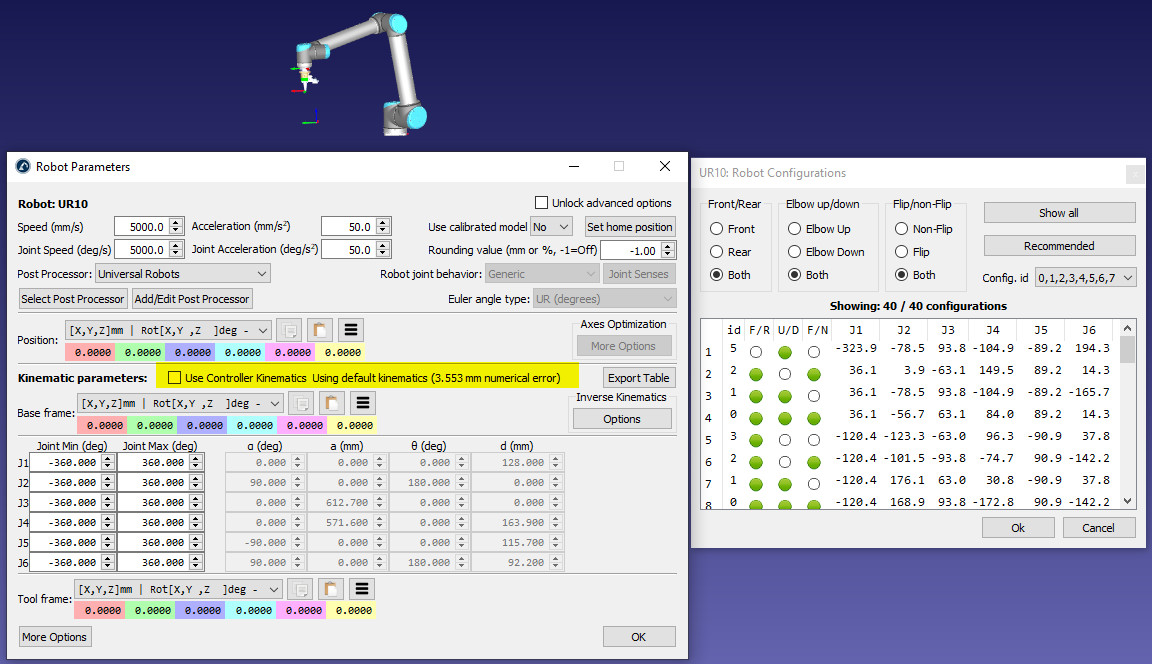This screenshot has width=1152, height=664.
Task: Select the Elbow Up radio button
Action: click(795, 229)
